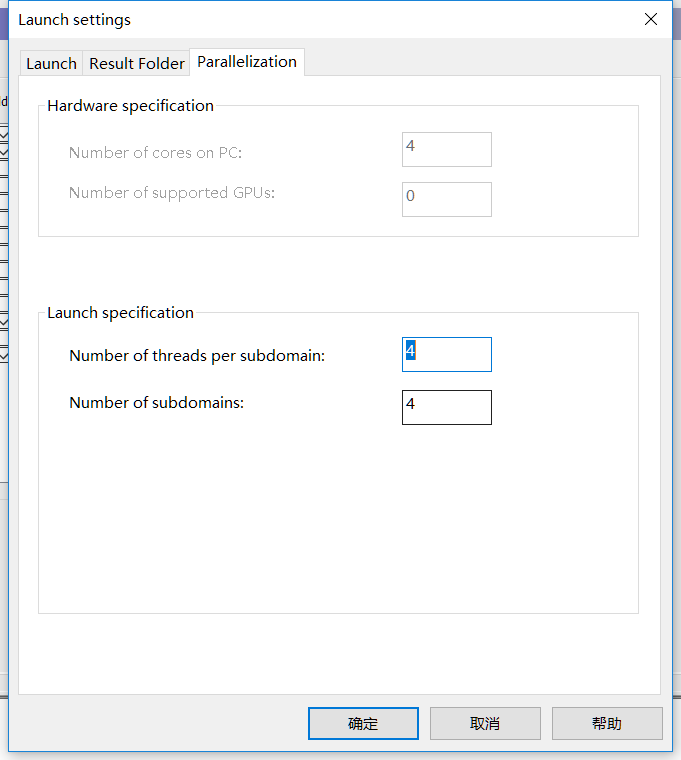Click the Number of subdomains input field

[x=446, y=407]
